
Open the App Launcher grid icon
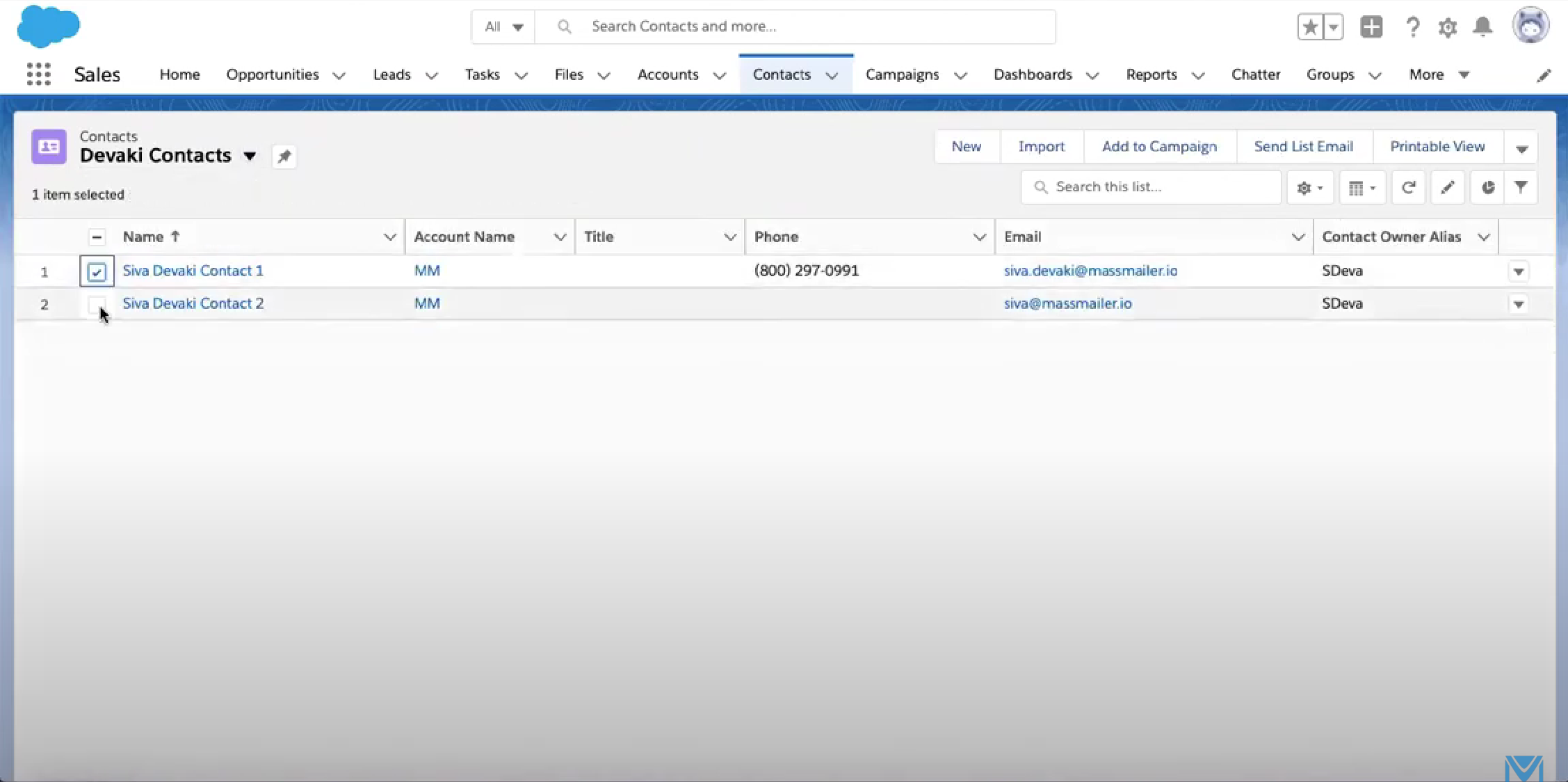(x=39, y=74)
